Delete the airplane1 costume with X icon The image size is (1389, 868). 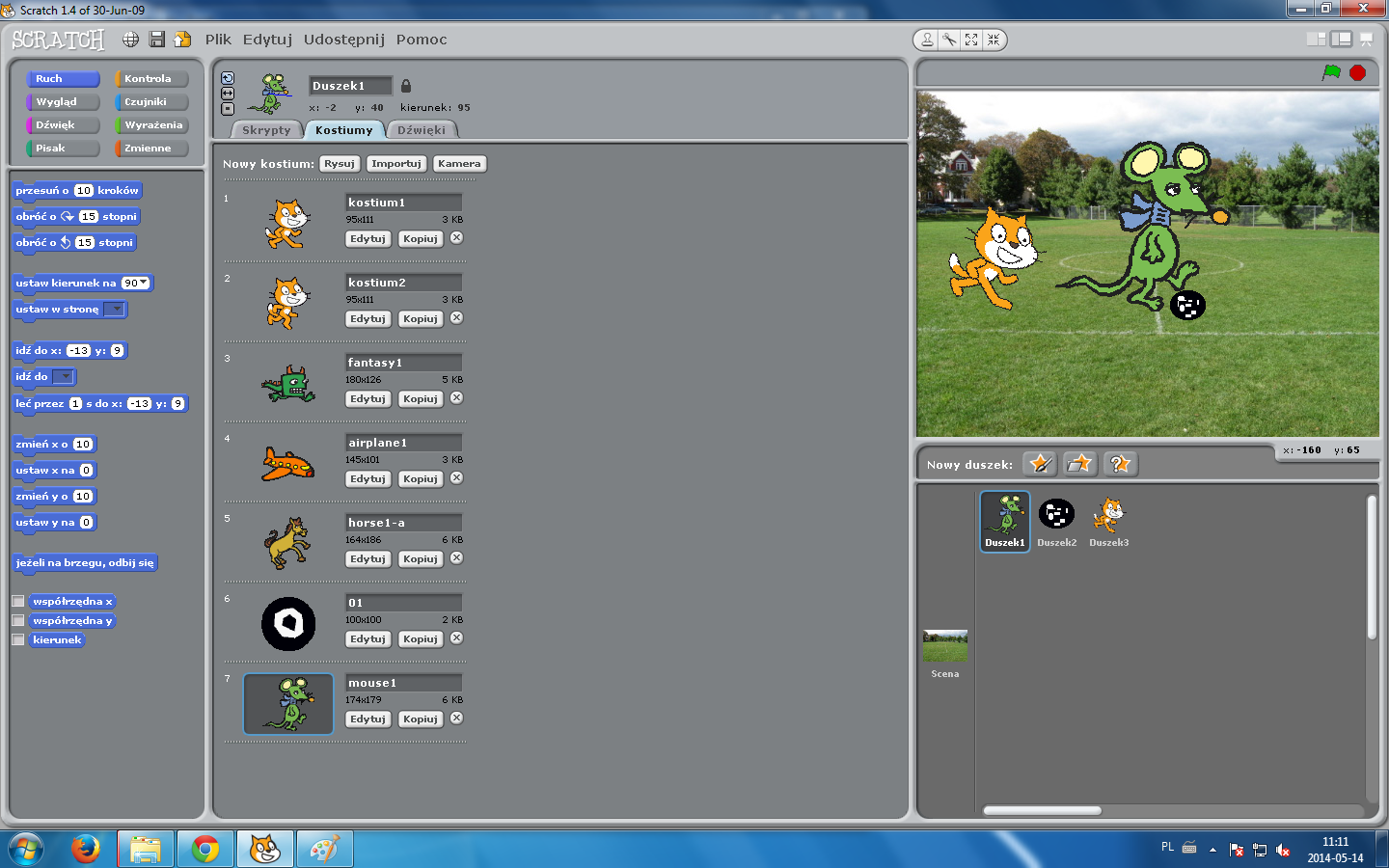[x=456, y=478]
